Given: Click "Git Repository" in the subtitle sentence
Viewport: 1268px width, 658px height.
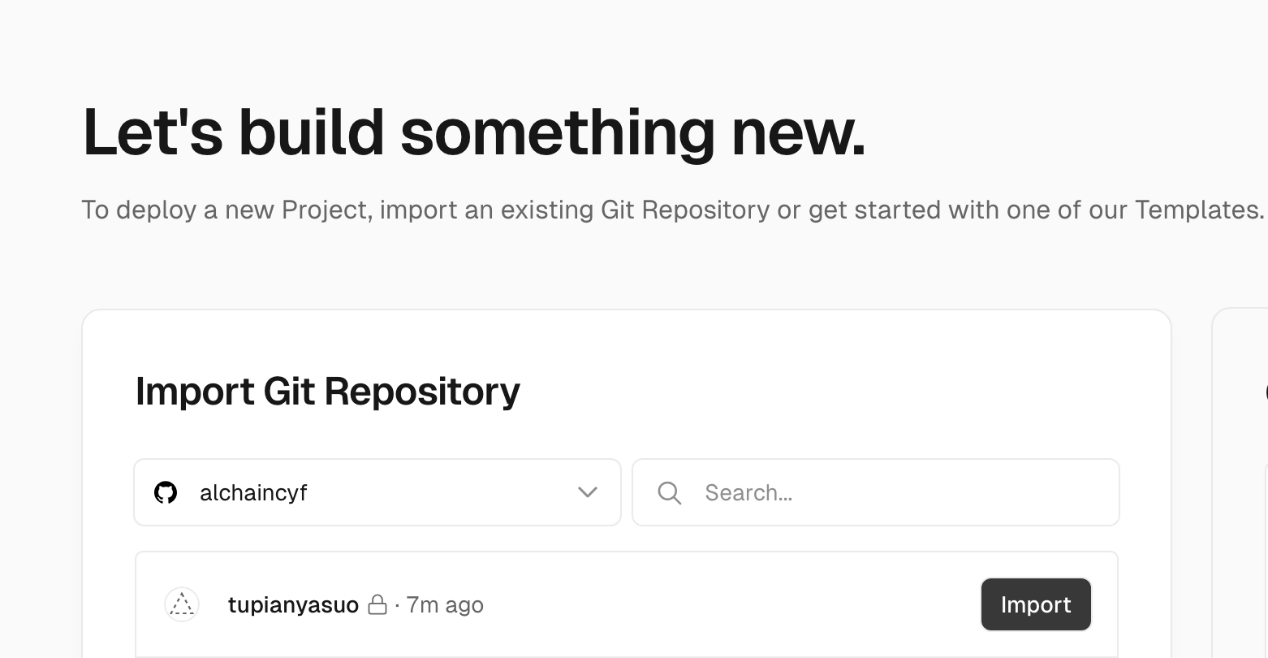Looking at the screenshot, I should 685,210.
